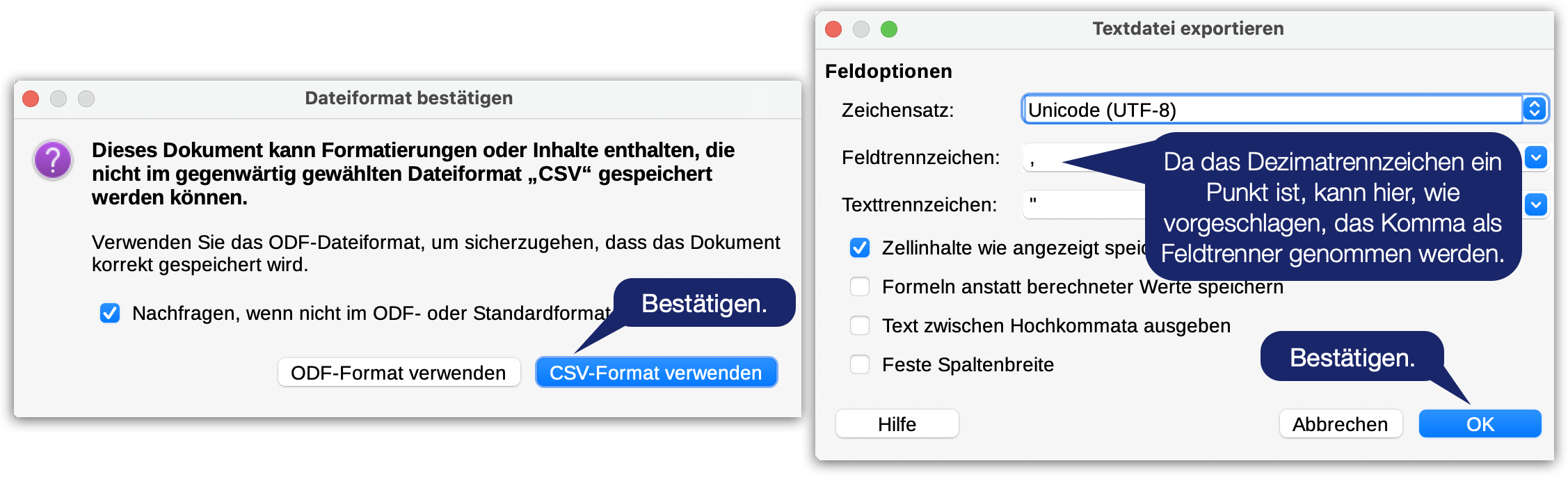Click ODF-Format verwenden button
Image resolution: width=1568 pixels, height=477 pixels.
click(399, 373)
